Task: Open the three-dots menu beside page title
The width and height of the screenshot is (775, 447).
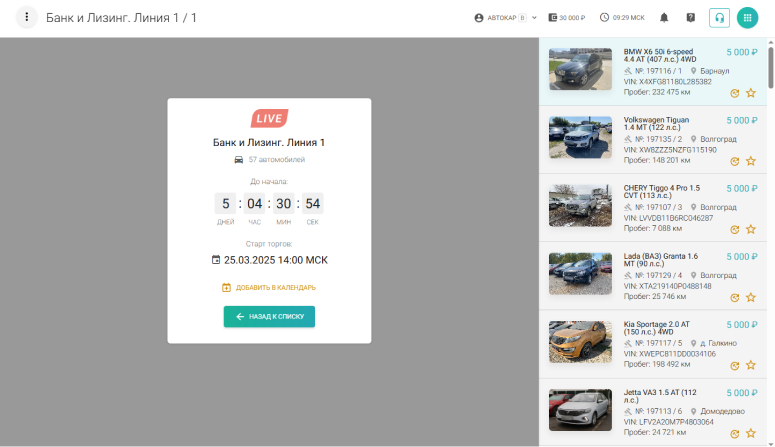Action: [26, 18]
